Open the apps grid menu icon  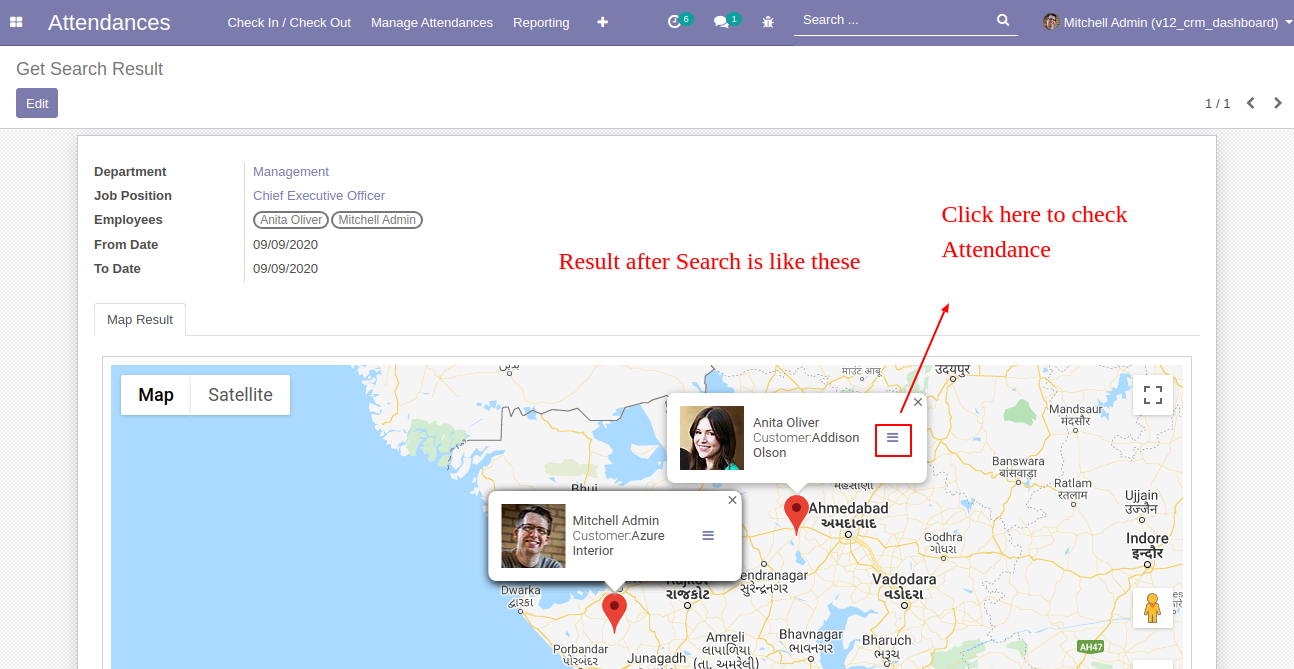(x=16, y=22)
